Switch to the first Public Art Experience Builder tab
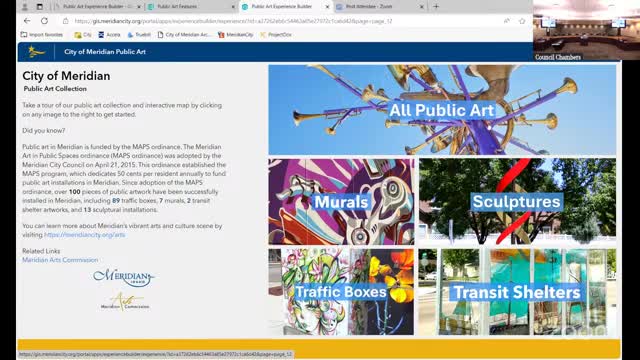Image resolution: width=640 pixels, height=360 pixels. [x=97, y=7]
